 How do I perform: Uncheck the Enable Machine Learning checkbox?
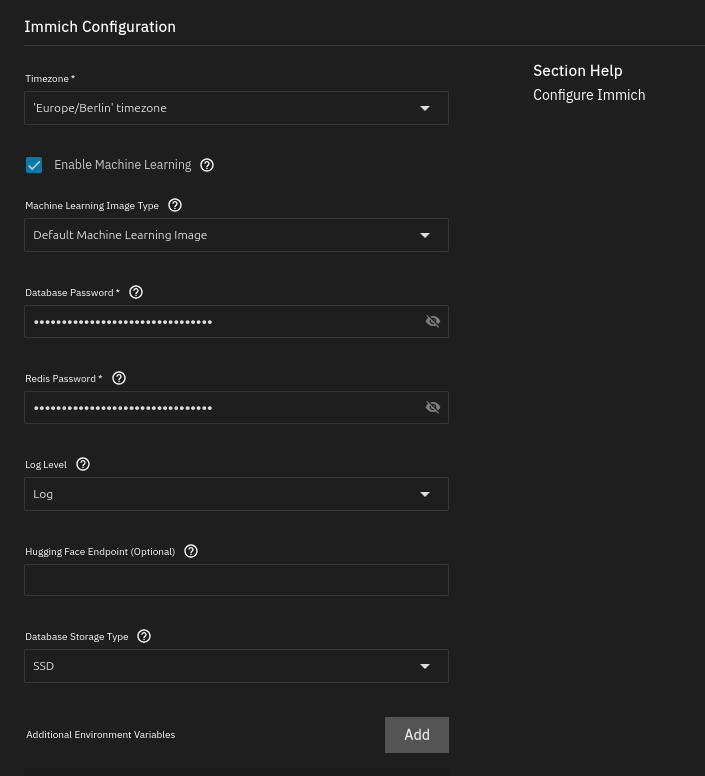click(34, 165)
